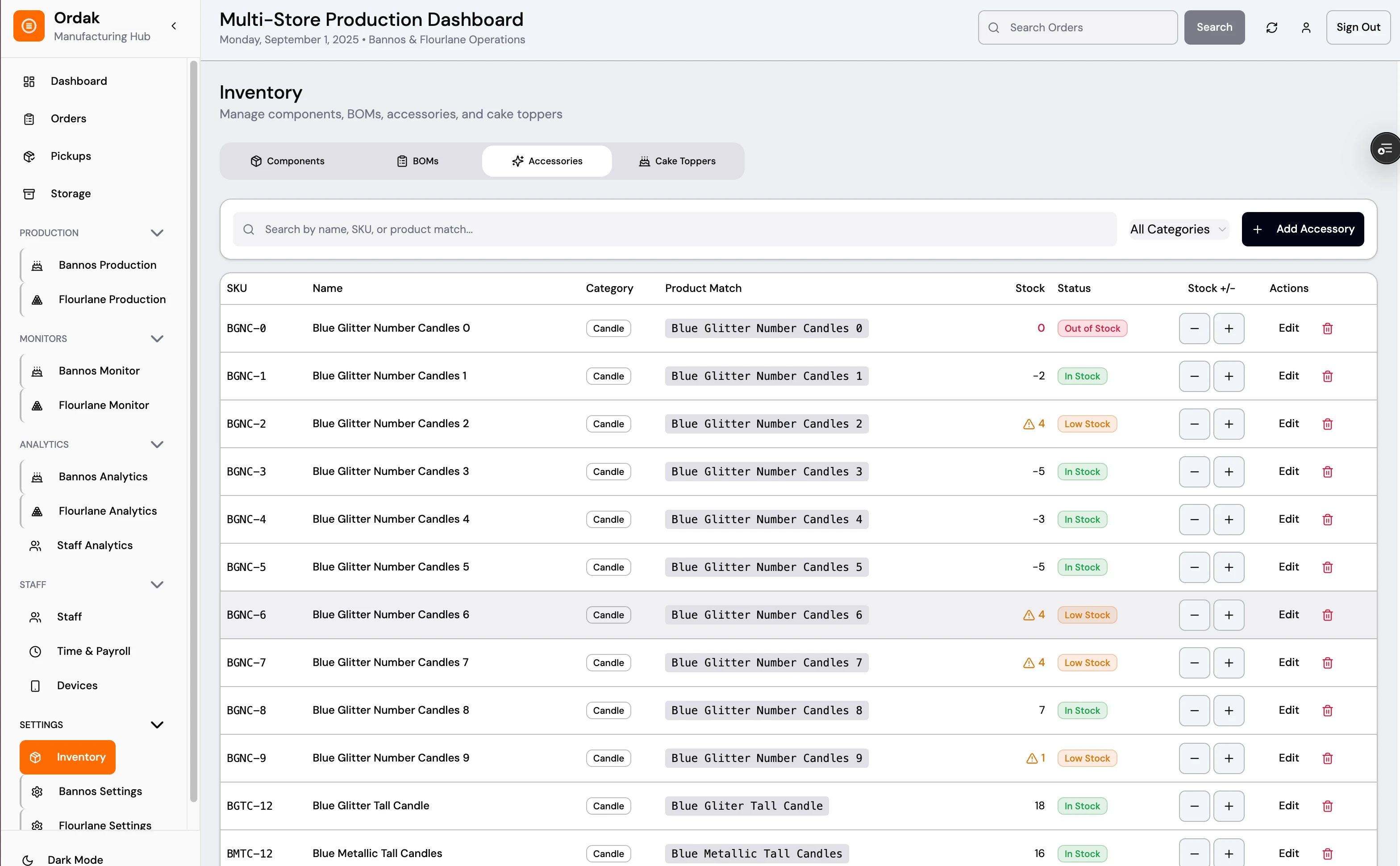This screenshot has width=1400, height=866.
Task: Select the Accessories tab
Action: point(547,161)
